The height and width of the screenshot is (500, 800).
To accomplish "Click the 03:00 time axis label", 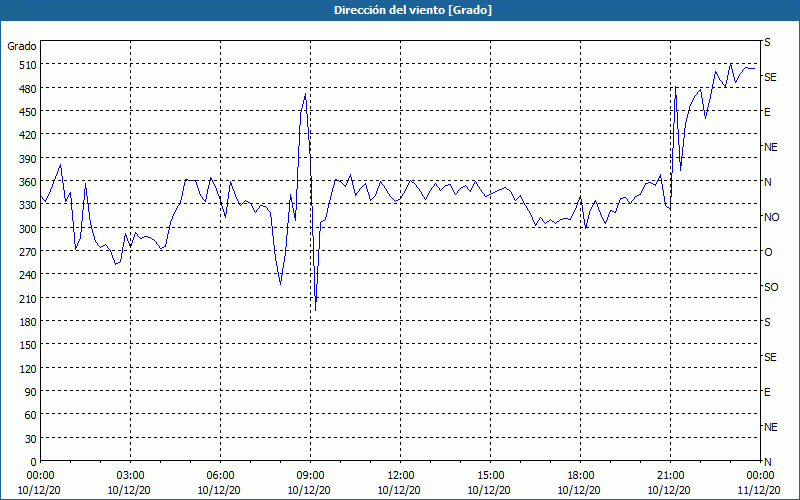I will click(x=130, y=476).
